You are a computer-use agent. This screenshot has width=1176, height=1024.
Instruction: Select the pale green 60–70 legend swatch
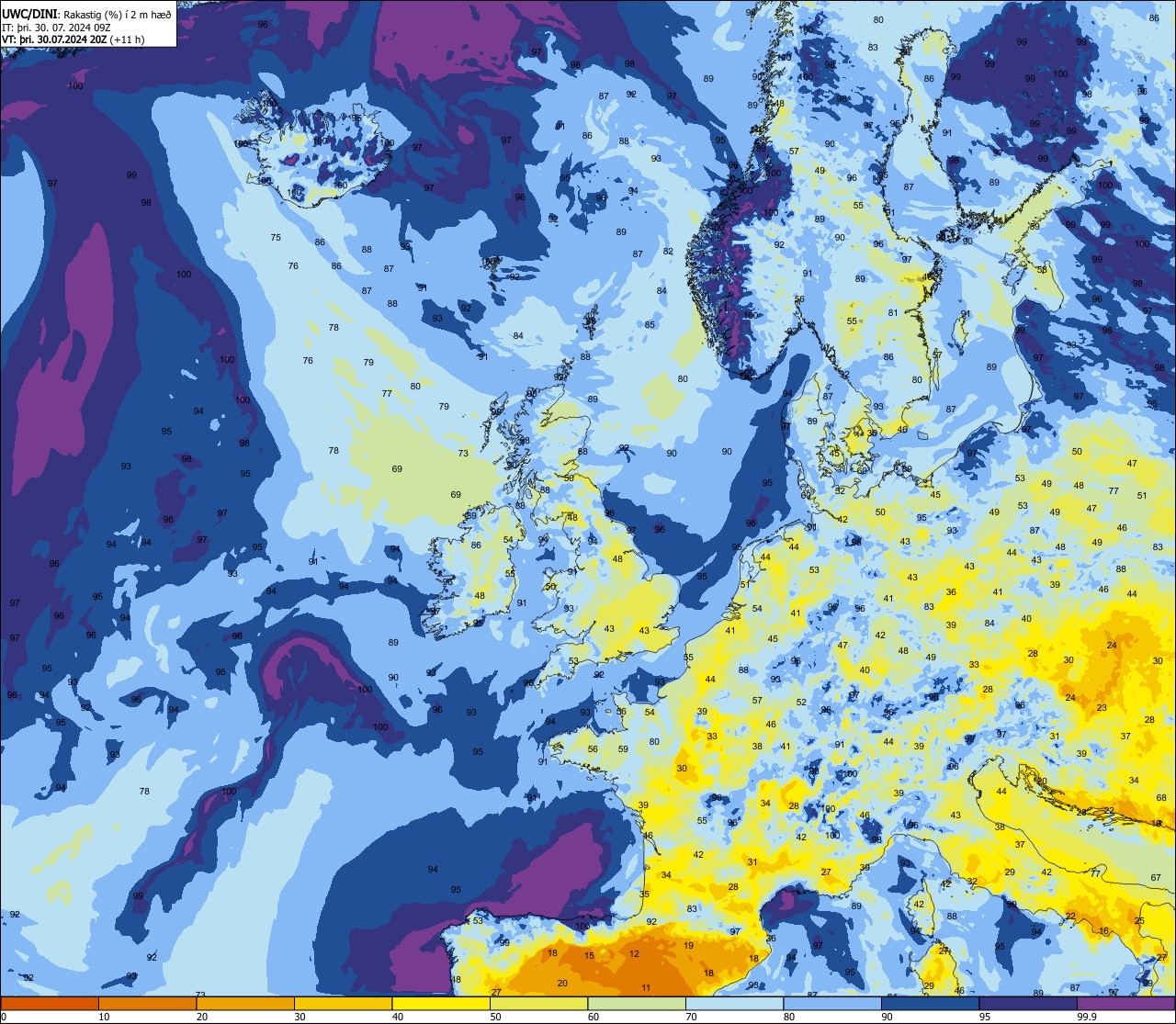(637, 1003)
